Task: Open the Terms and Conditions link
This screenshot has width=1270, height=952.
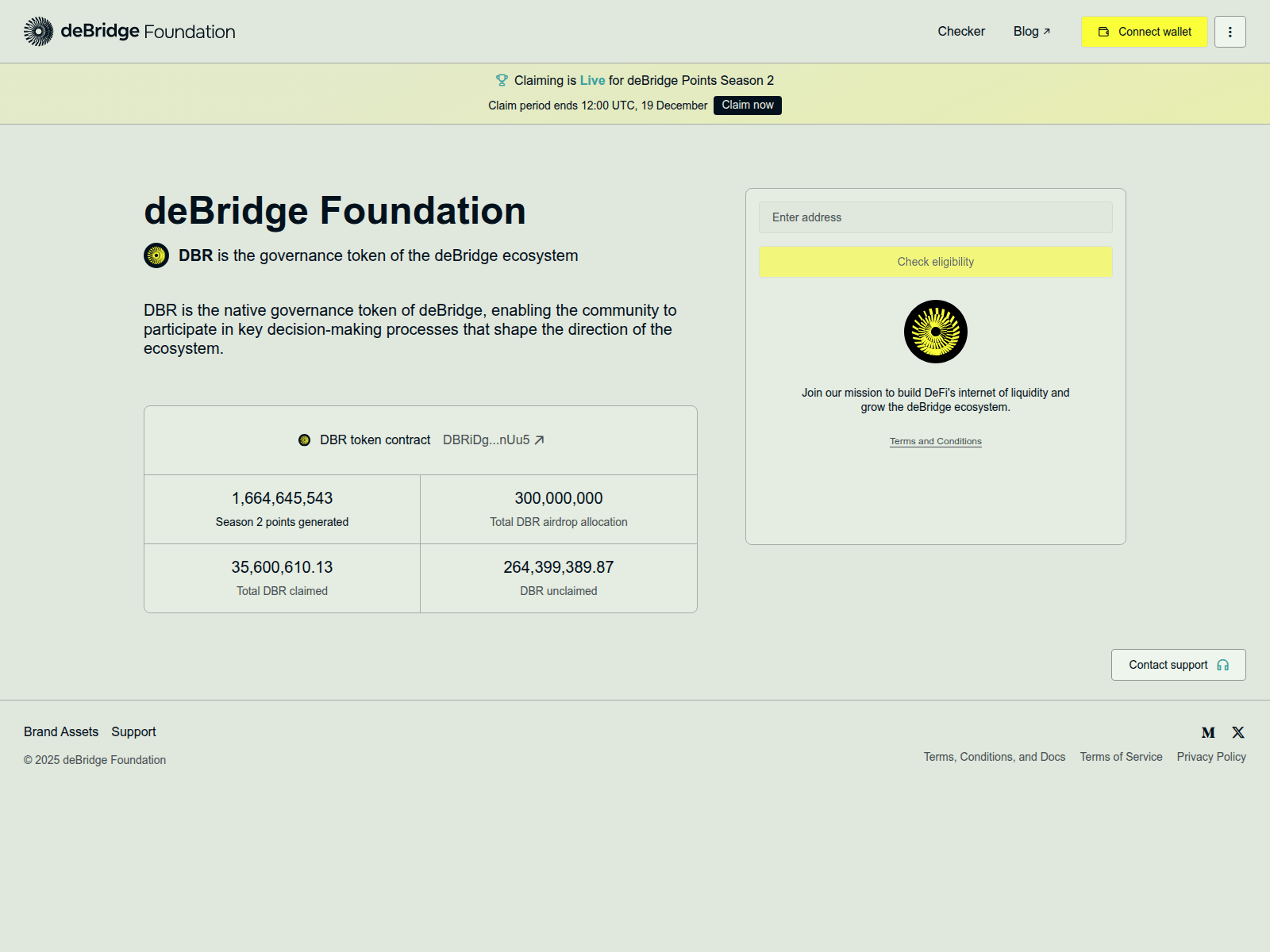Action: pos(935,441)
